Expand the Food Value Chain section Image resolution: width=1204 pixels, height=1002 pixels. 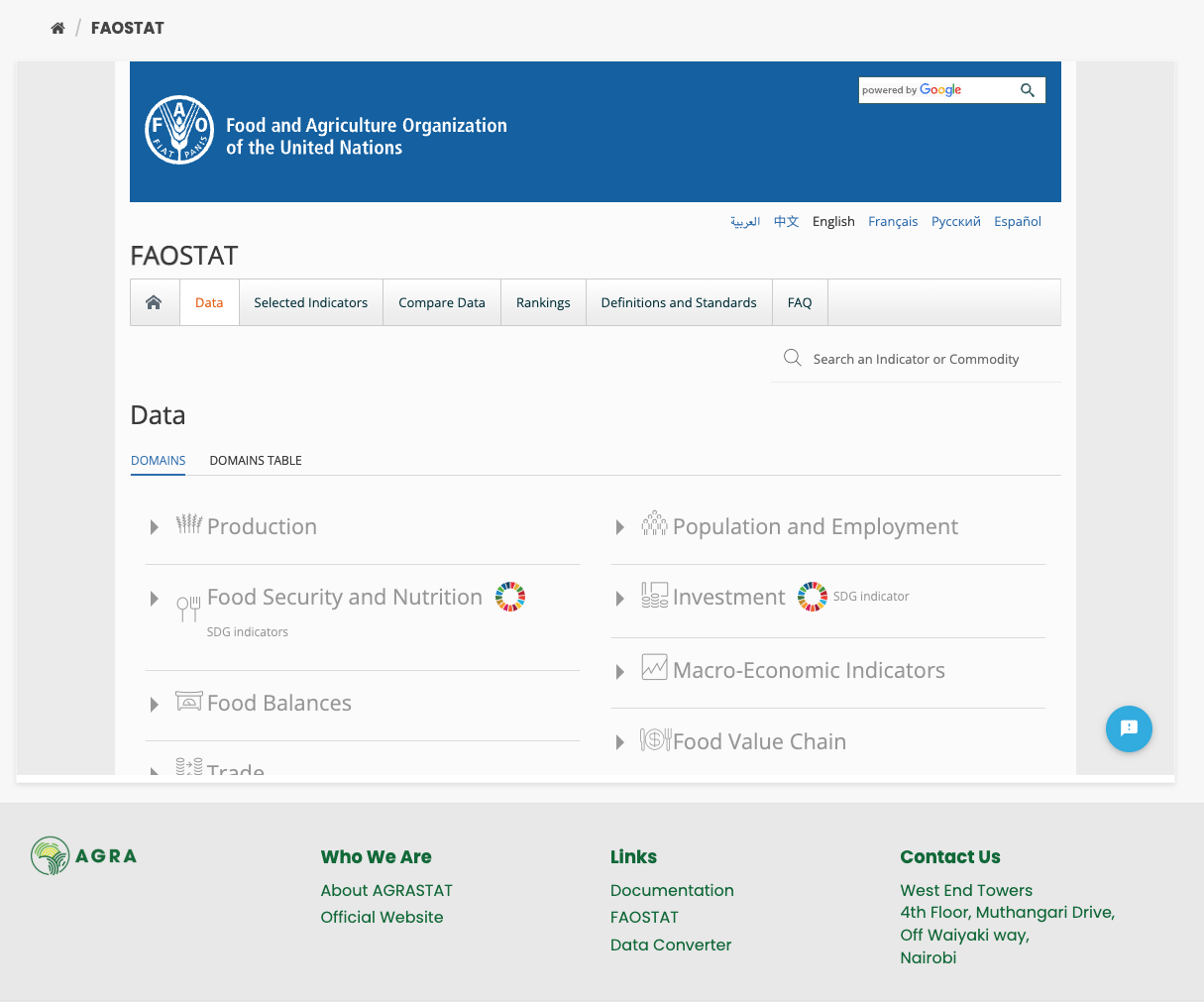(620, 742)
